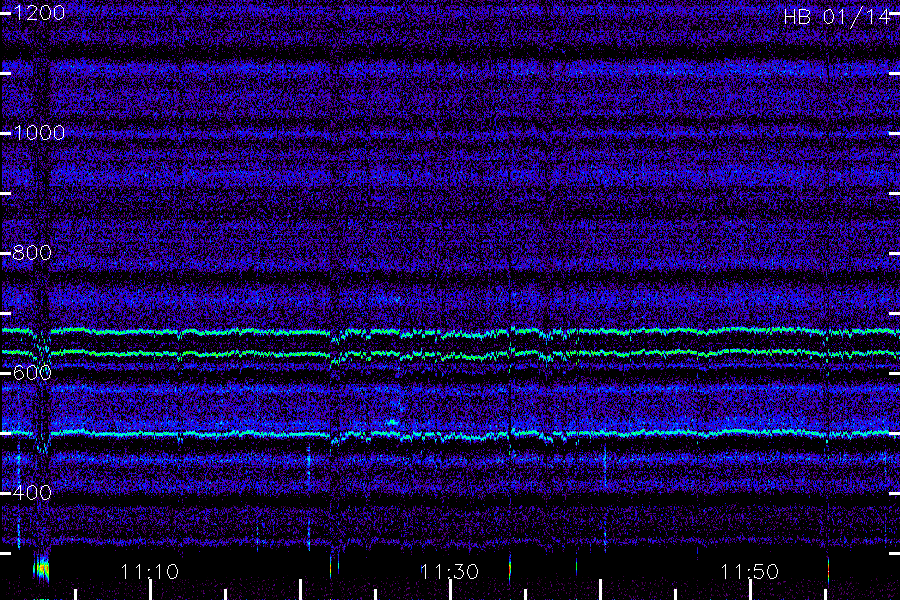The width and height of the screenshot is (900, 600).
Task: Click the 11:50 time axis label
Action: point(750,572)
